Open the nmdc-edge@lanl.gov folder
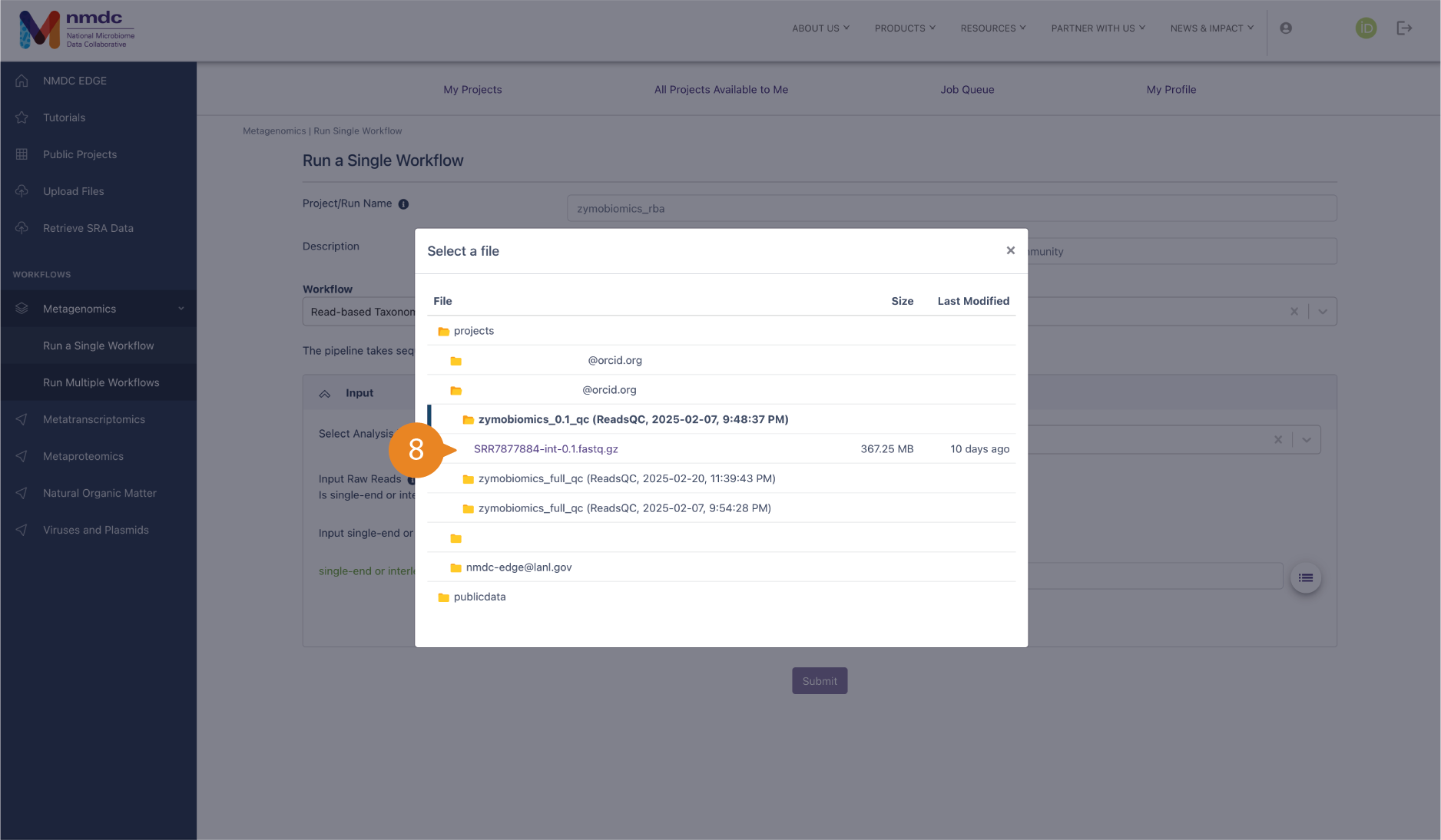 (x=511, y=567)
